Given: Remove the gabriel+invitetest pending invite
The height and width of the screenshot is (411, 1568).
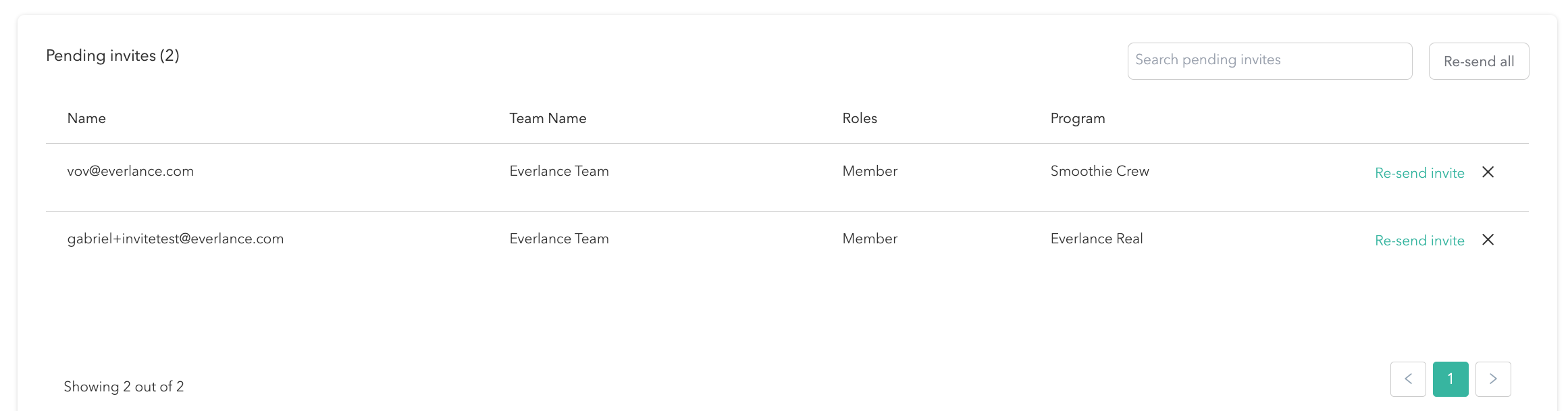Looking at the screenshot, I should [1488, 240].
